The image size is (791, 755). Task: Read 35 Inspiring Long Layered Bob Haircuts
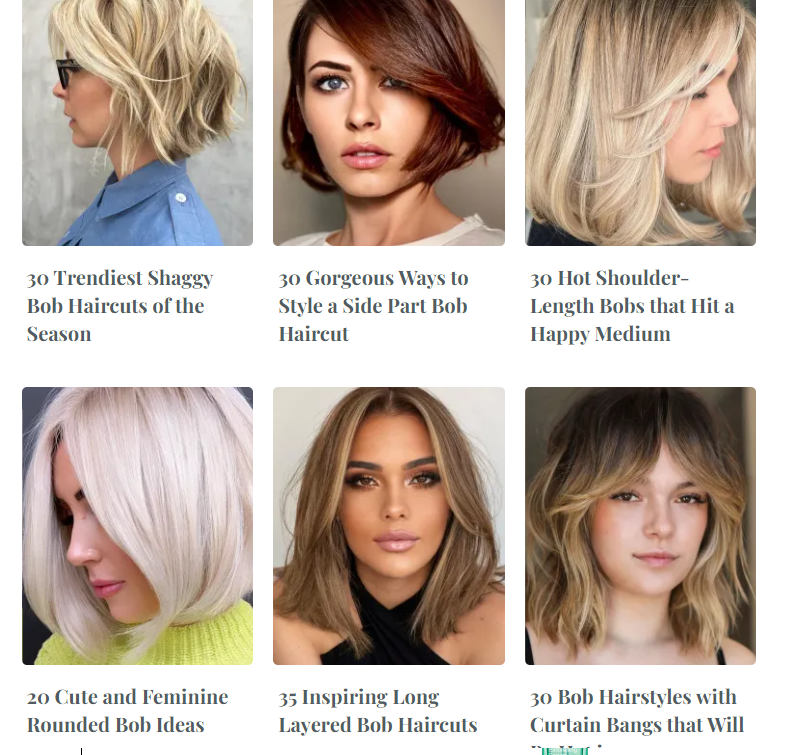(x=378, y=711)
